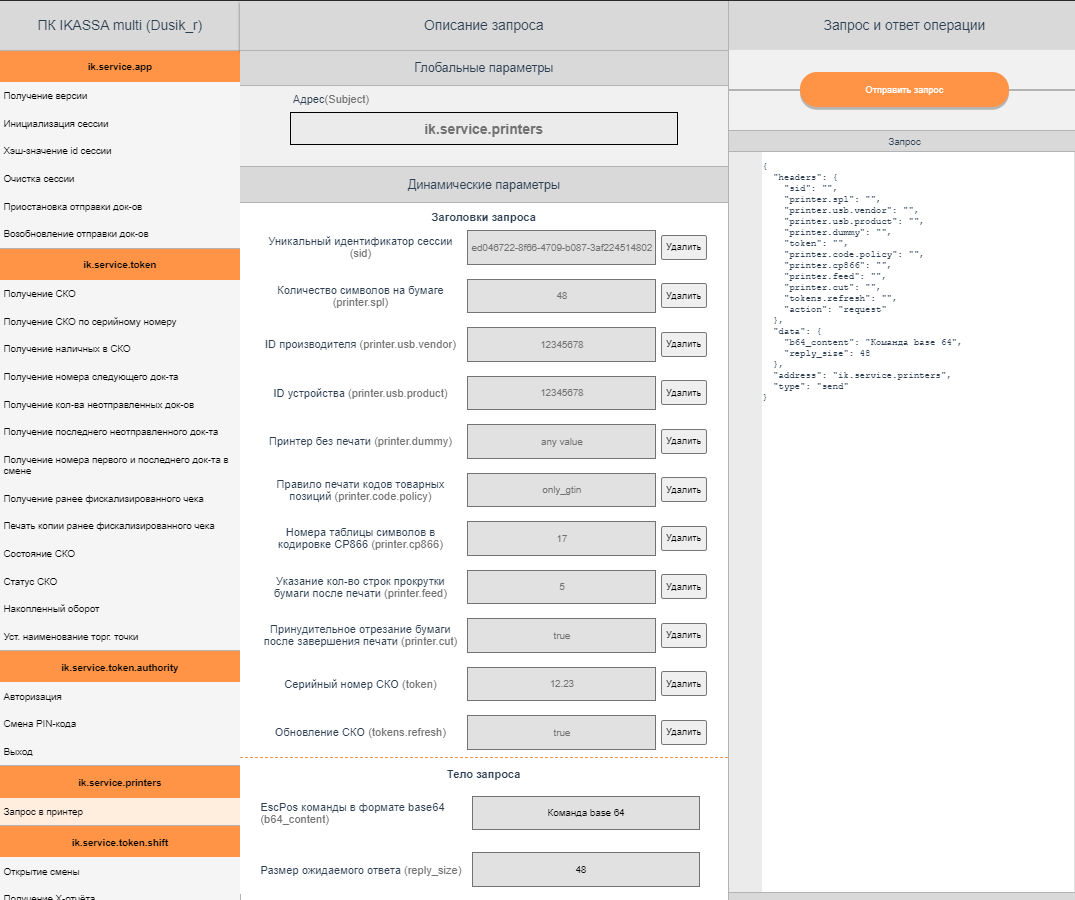Click the printer.code.policy field with only_gtin

(x=561, y=490)
